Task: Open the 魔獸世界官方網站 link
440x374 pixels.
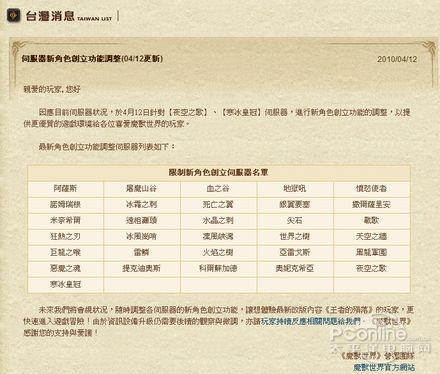Action: click(x=384, y=367)
